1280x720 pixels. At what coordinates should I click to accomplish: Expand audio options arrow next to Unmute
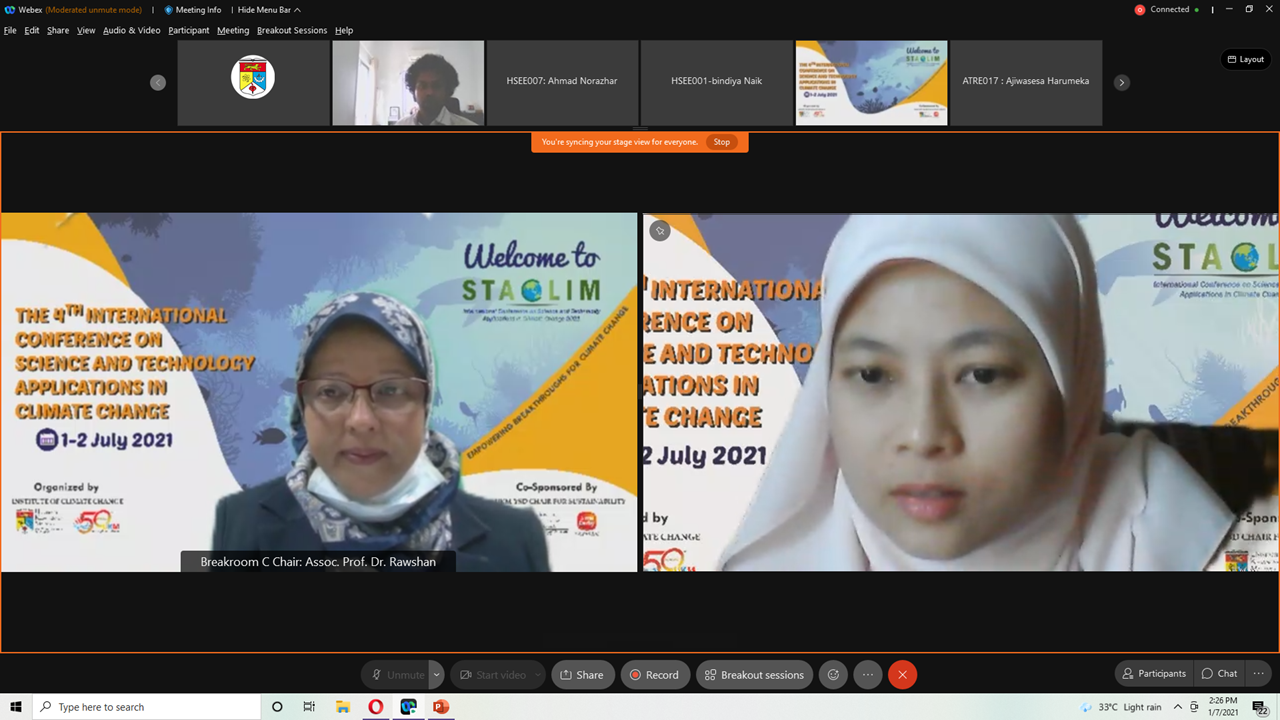tap(437, 675)
